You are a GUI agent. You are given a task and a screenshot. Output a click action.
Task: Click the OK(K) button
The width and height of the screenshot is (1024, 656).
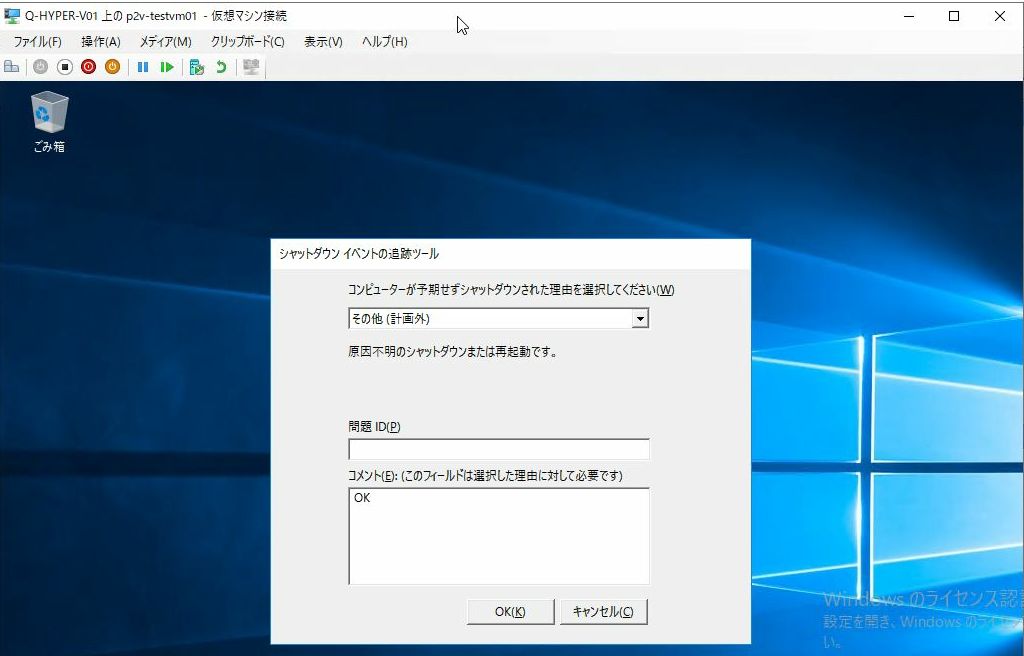[510, 612]
